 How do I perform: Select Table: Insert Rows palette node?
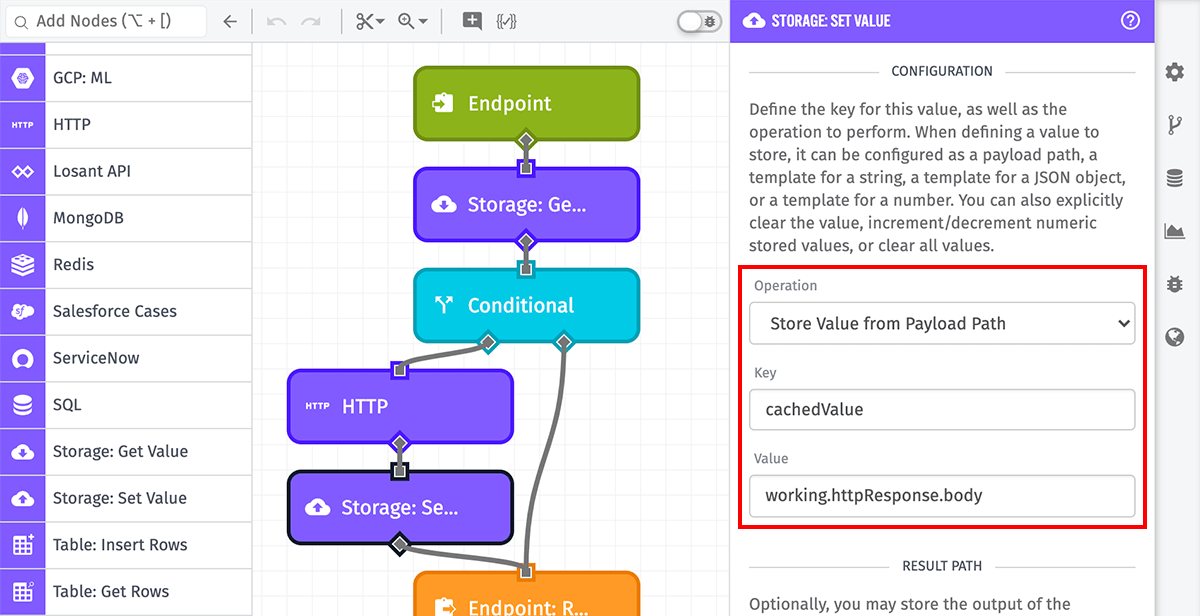pos(125,545)
